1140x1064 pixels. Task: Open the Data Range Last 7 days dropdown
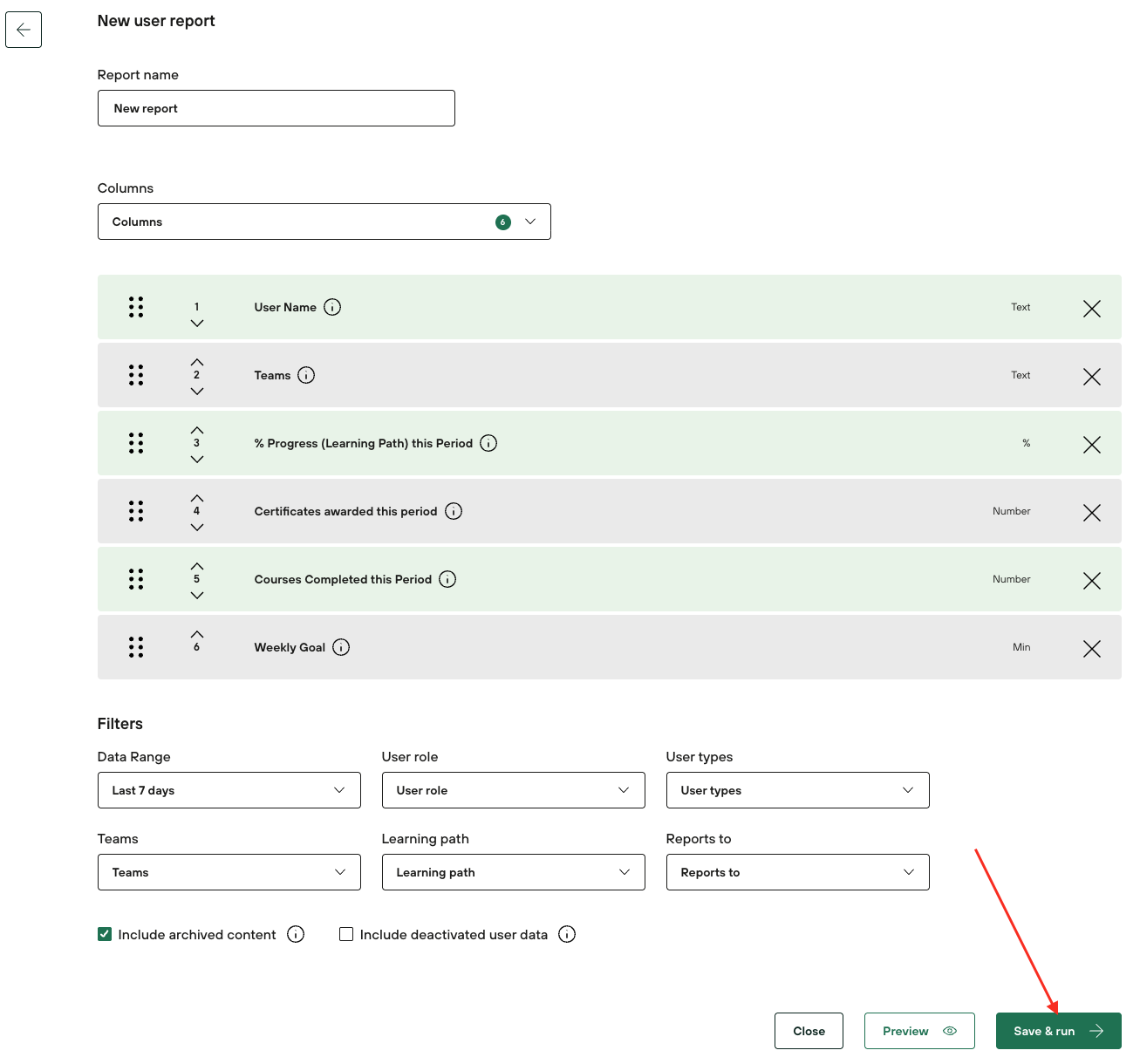click(229, 790)
